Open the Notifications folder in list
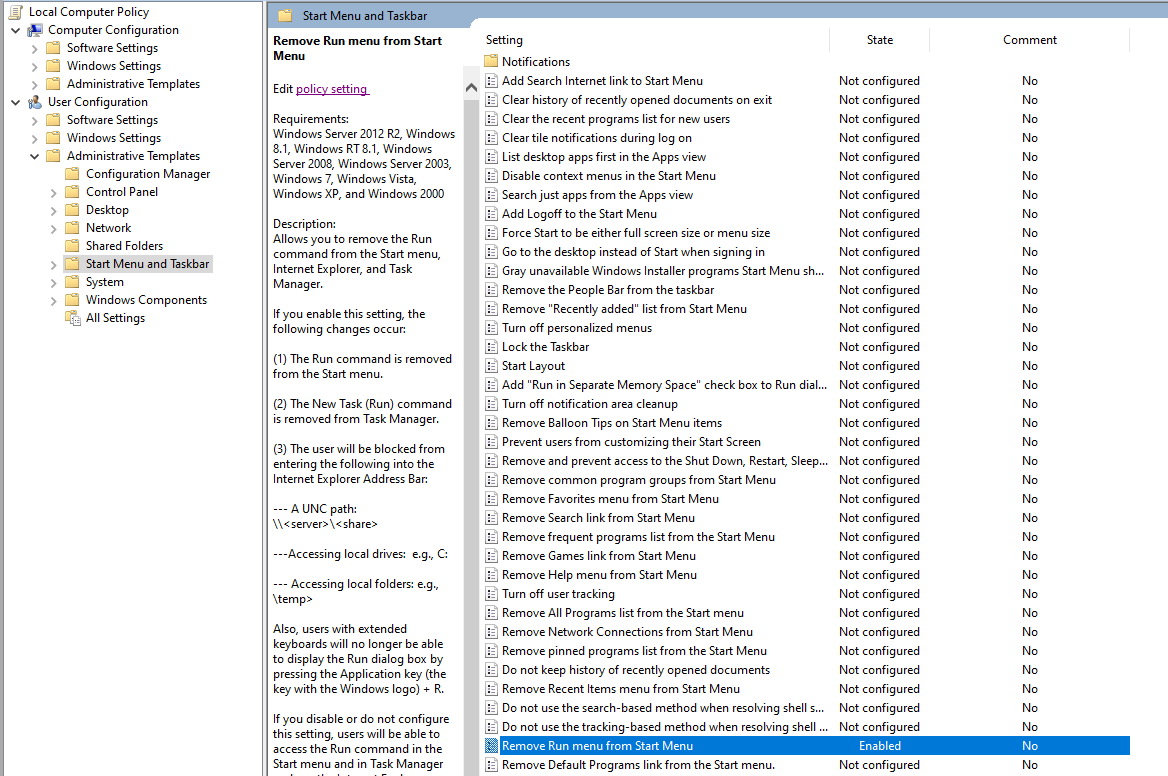1168x776 pixels. point(536,62)
